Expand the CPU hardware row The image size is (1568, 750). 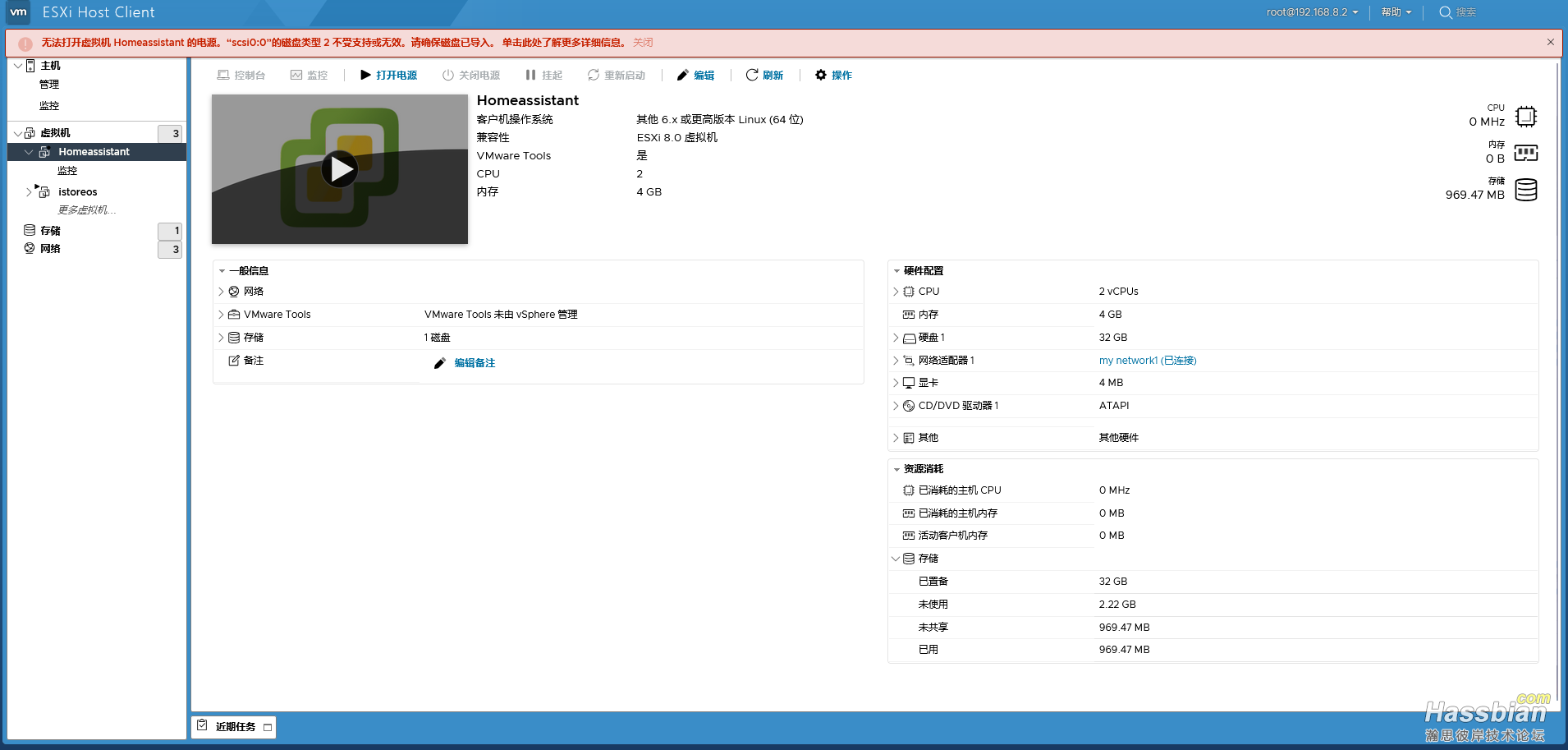(896, 292)
